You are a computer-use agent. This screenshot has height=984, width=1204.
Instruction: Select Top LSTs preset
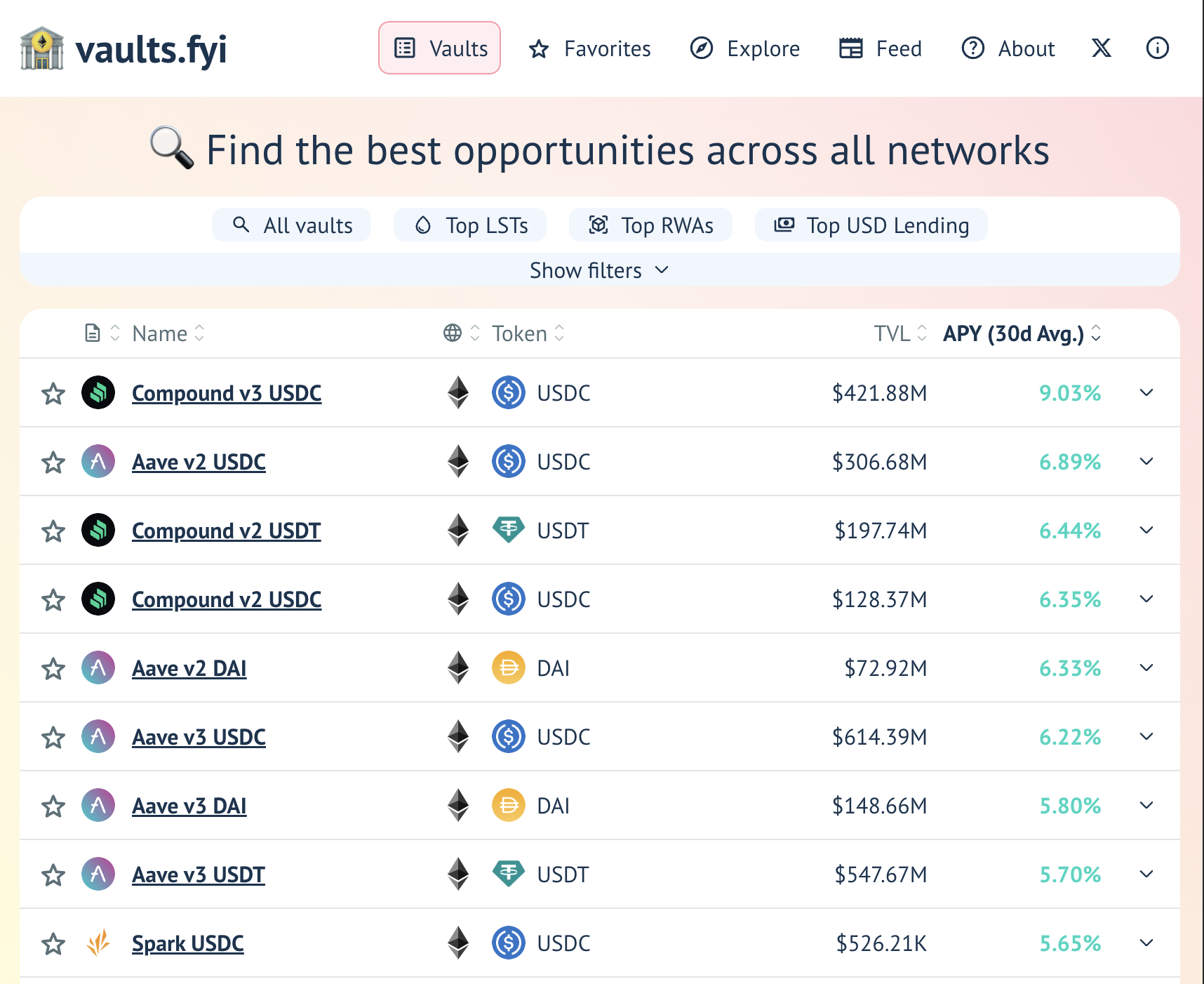470,225
